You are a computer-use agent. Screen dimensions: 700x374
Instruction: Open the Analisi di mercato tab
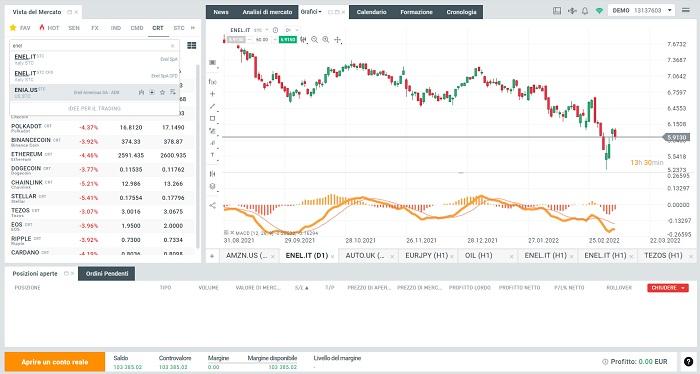click(267, 12)
